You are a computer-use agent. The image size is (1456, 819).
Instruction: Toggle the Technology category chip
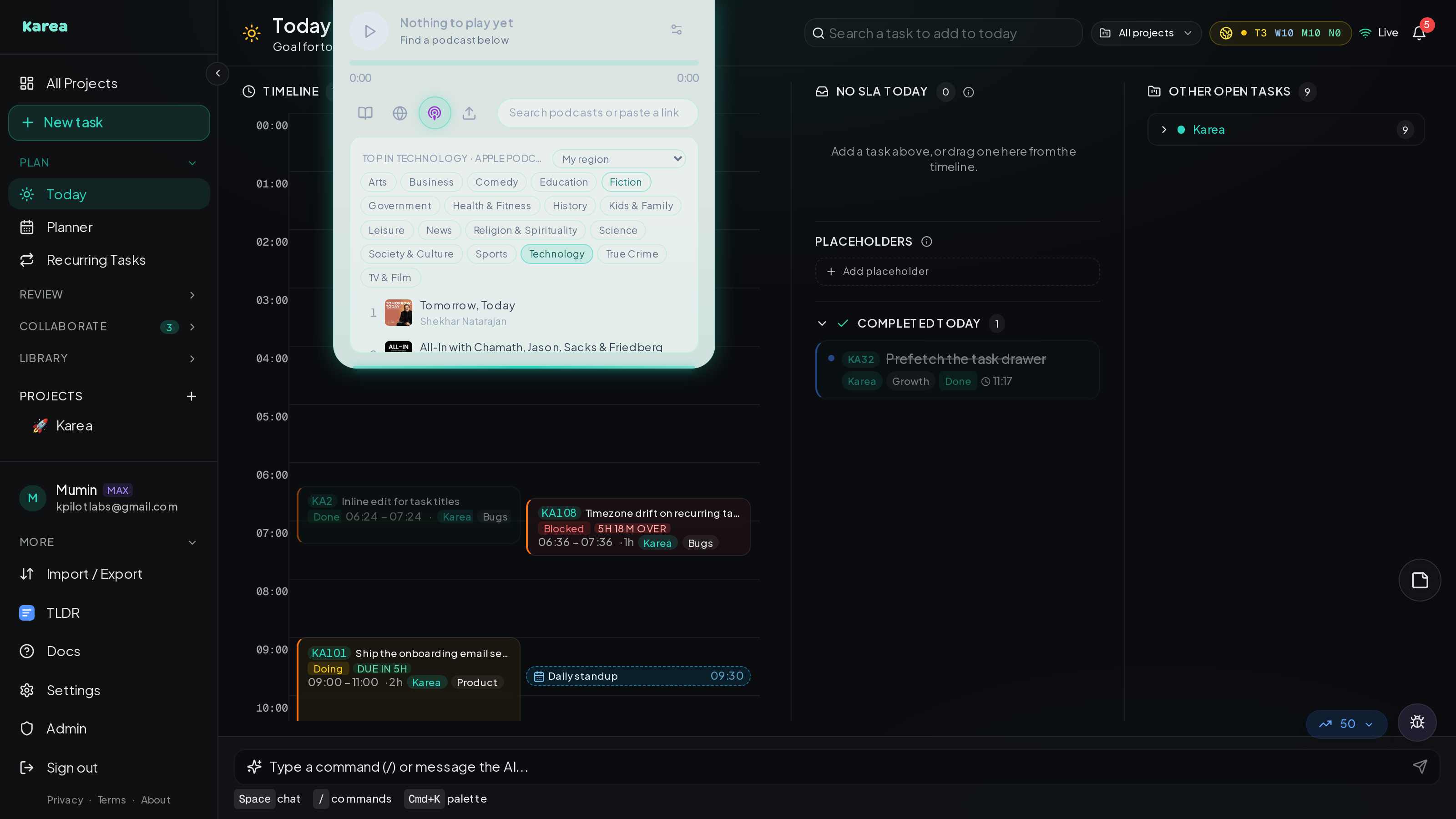coord(556,254)
